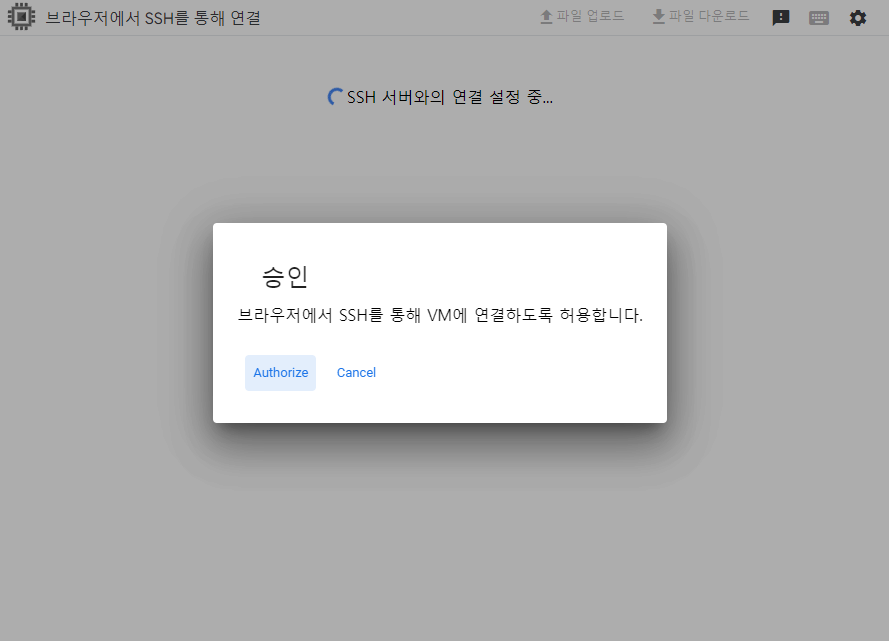889x641 pixels.
Task: Click the loading spinner icon
Action: [x=335, y=97]
